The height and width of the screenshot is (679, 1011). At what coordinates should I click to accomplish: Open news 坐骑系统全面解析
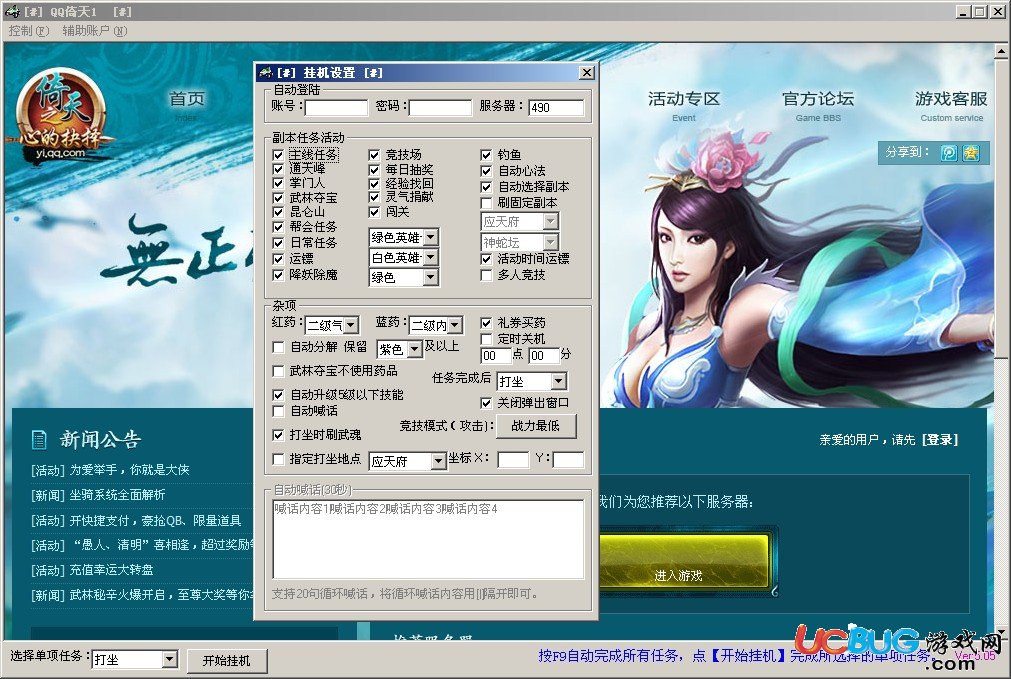pyautogui.click(x=117, y=495)
